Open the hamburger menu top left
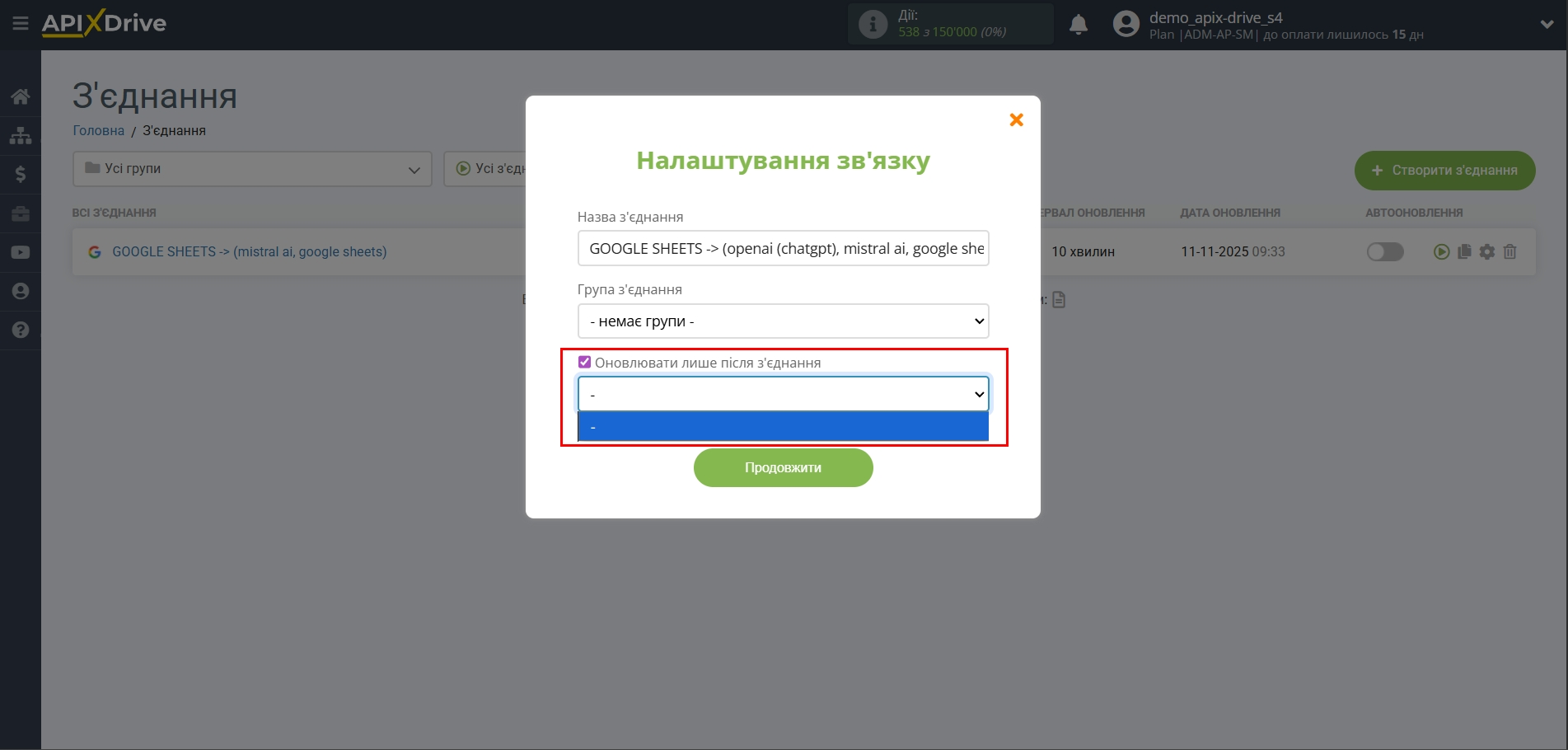Screen dimensions: 1568x750 coord(20,23)
